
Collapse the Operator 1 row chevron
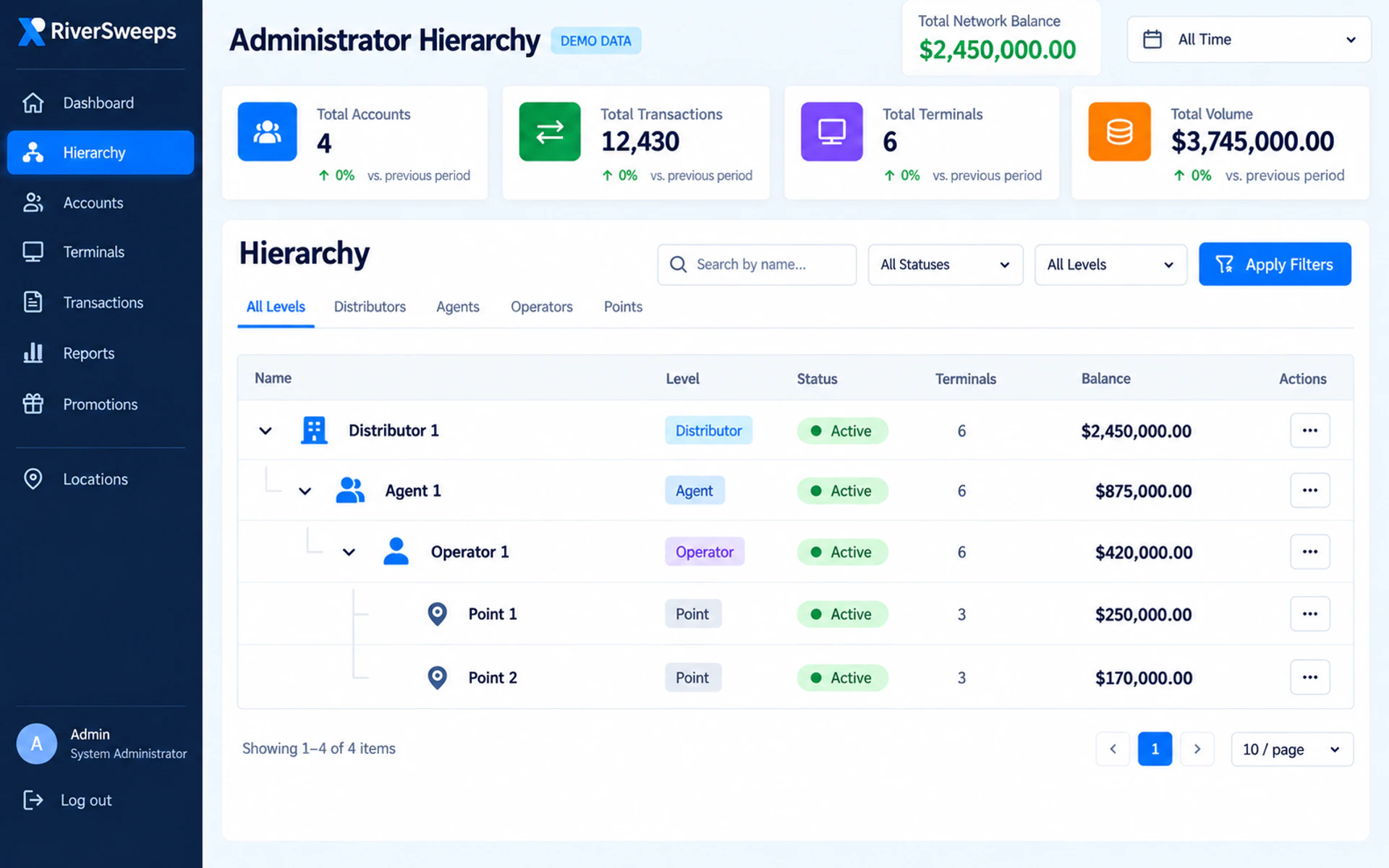349,553
